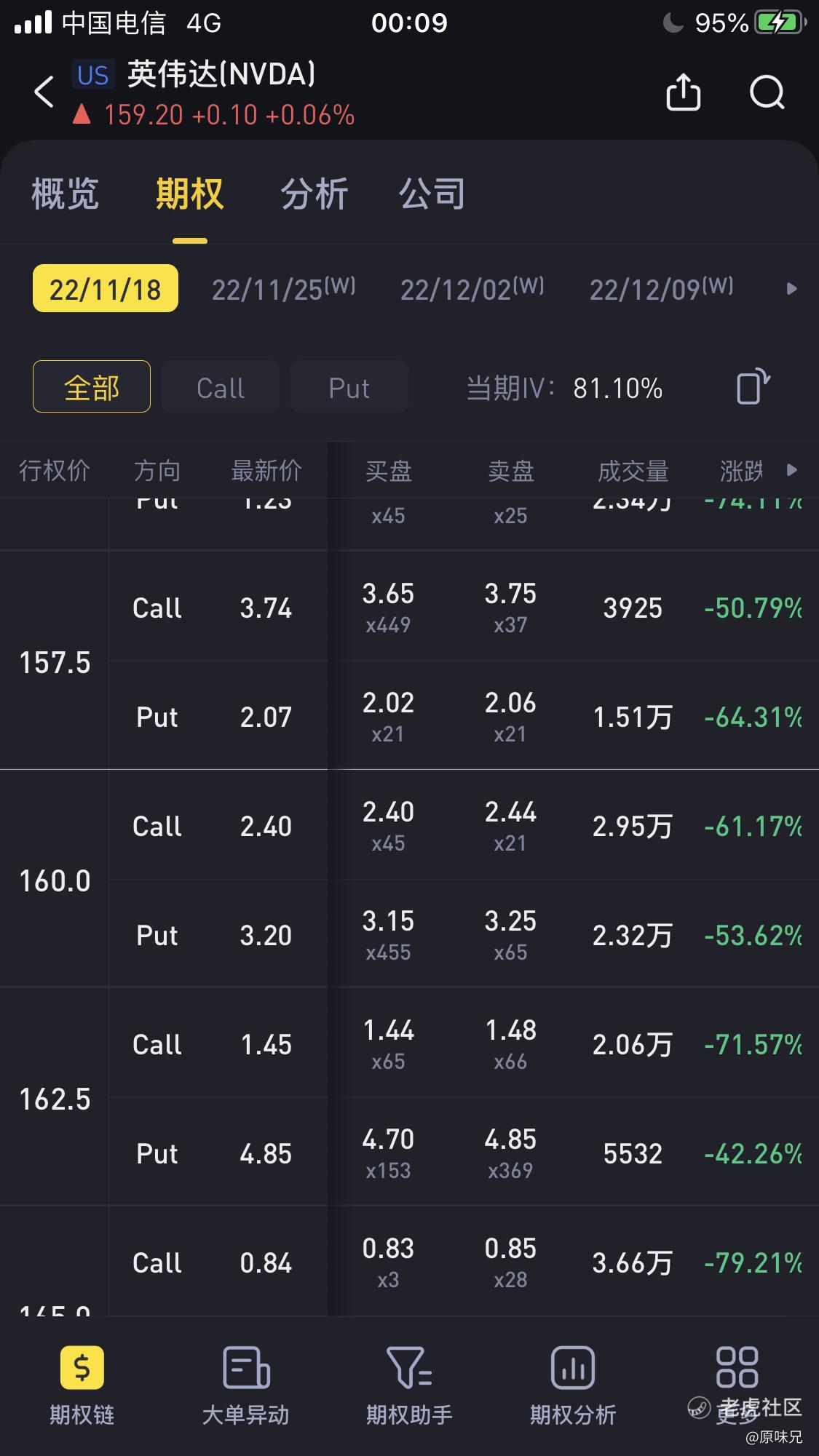Expand more expiry dates arrow
819x1456 pixels.
(792, 289)
